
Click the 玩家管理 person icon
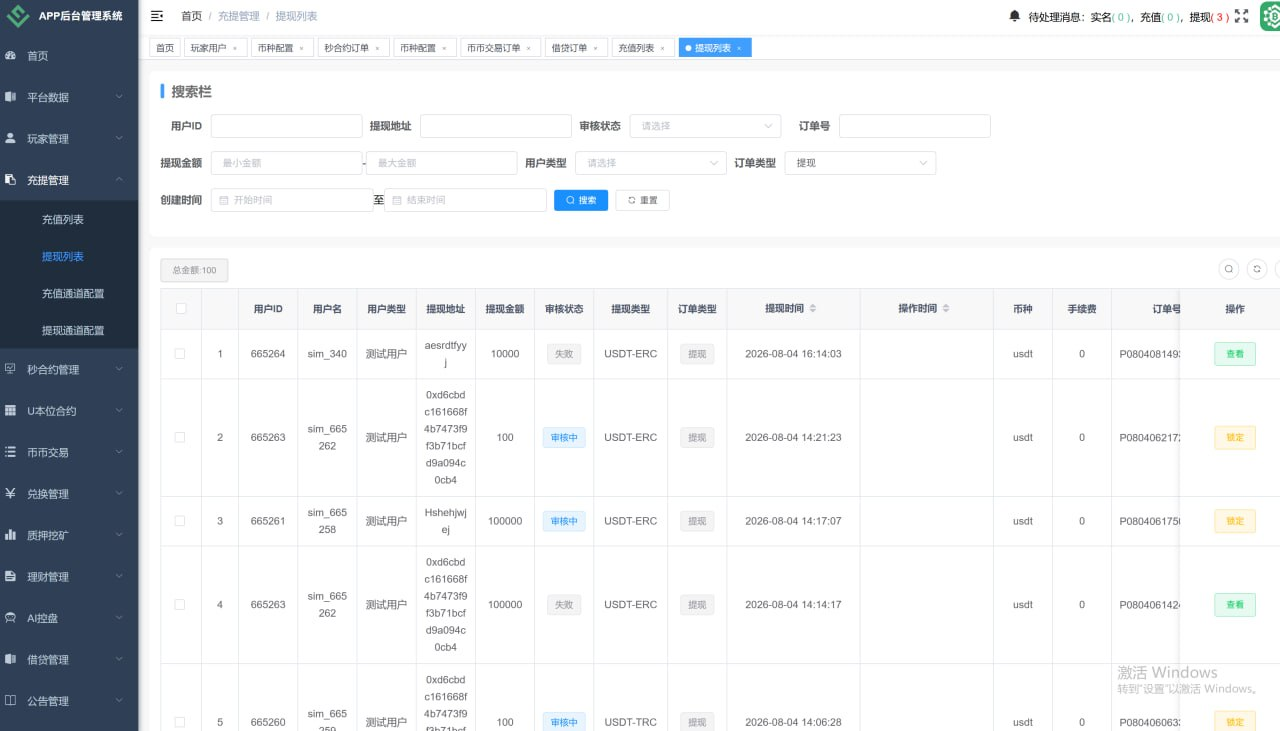(x=10, y=138)
